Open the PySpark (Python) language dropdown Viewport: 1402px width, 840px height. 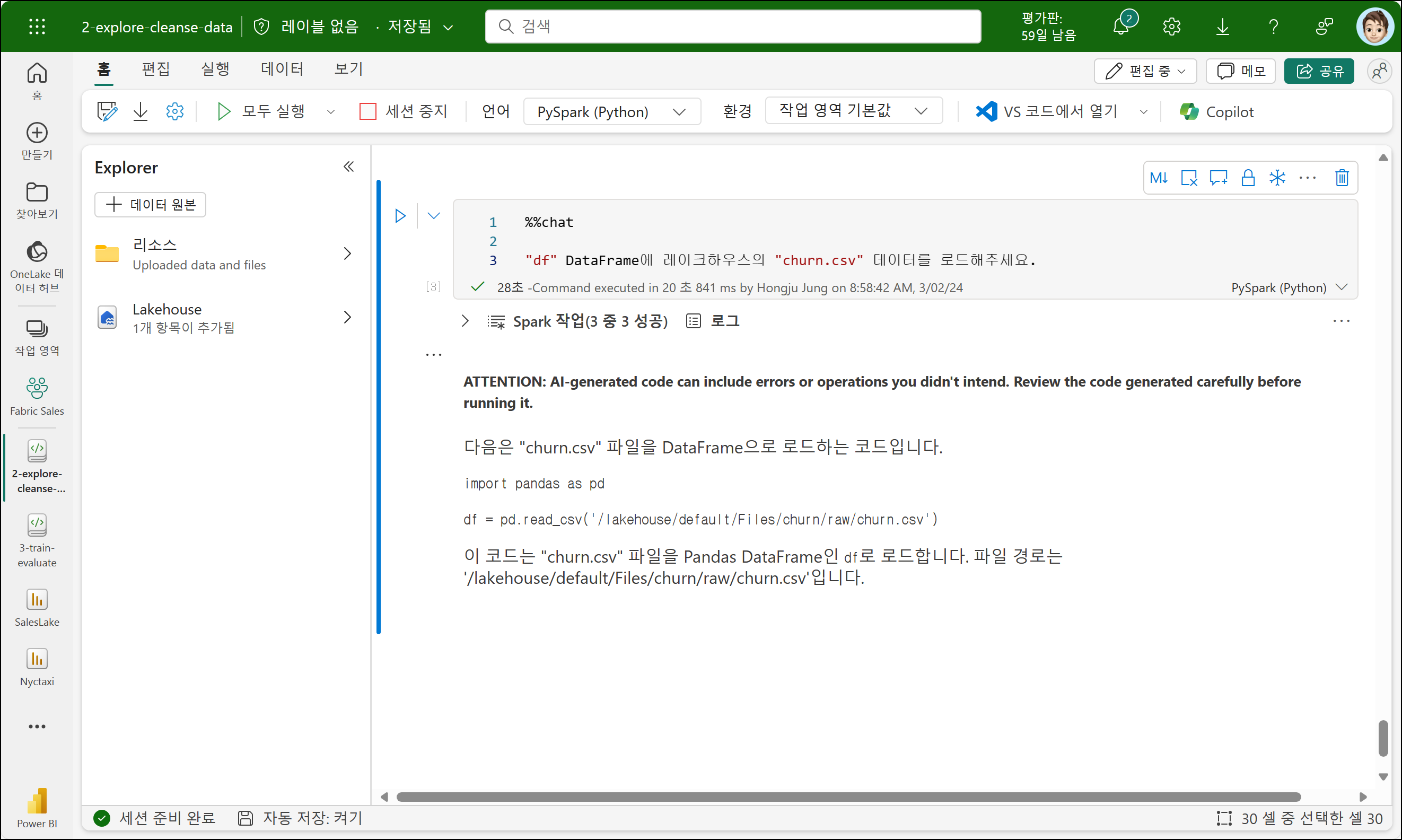pos(611,111)
